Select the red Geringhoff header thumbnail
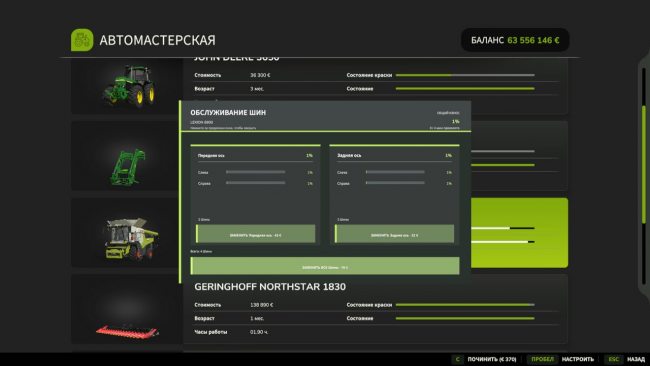Viewport: 650px width, 366px height. 127,309
